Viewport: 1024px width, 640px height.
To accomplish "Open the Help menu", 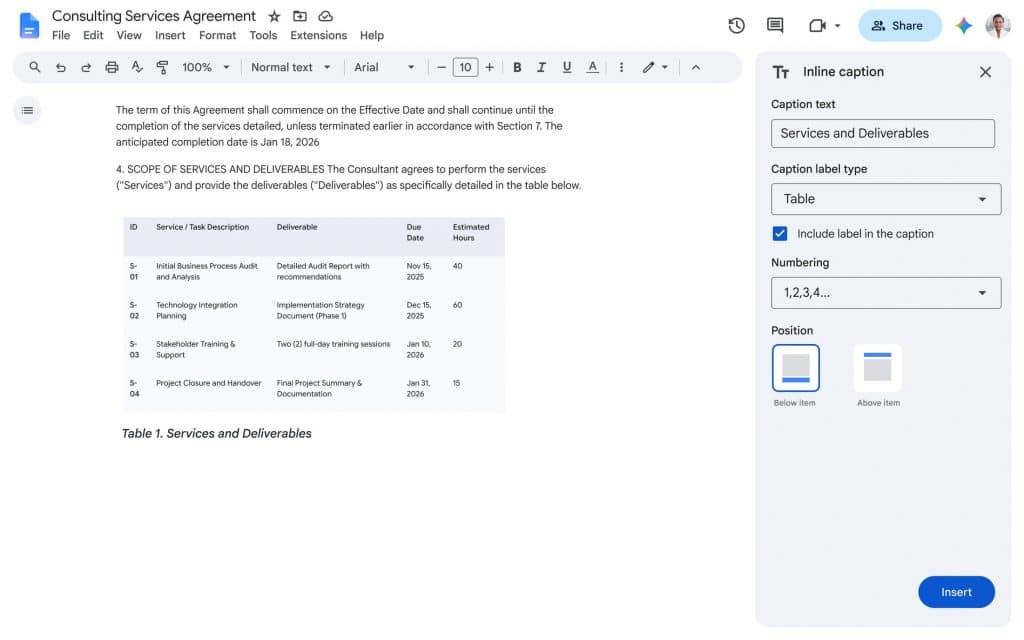I will (372, 35).
